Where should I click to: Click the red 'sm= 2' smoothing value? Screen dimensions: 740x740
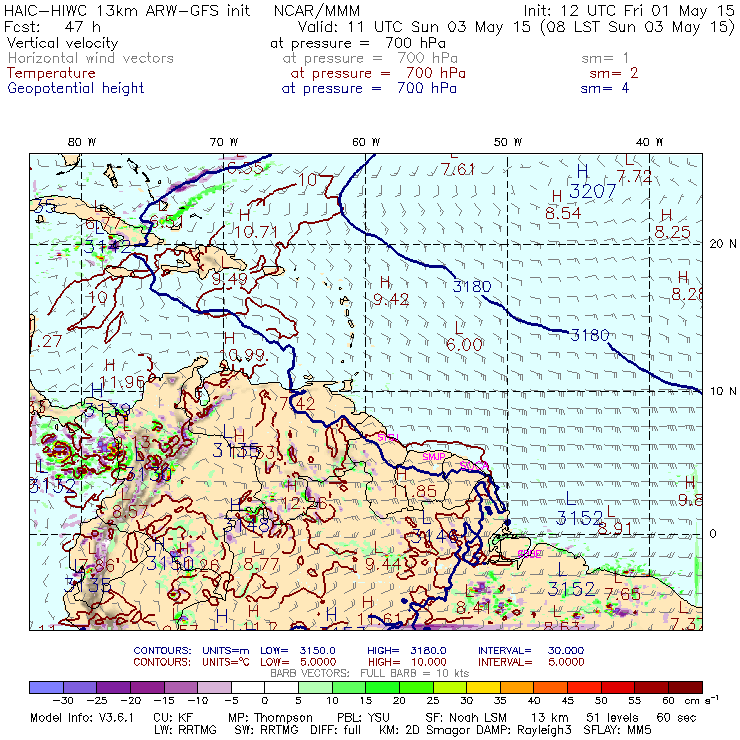[x=614, y=73]
